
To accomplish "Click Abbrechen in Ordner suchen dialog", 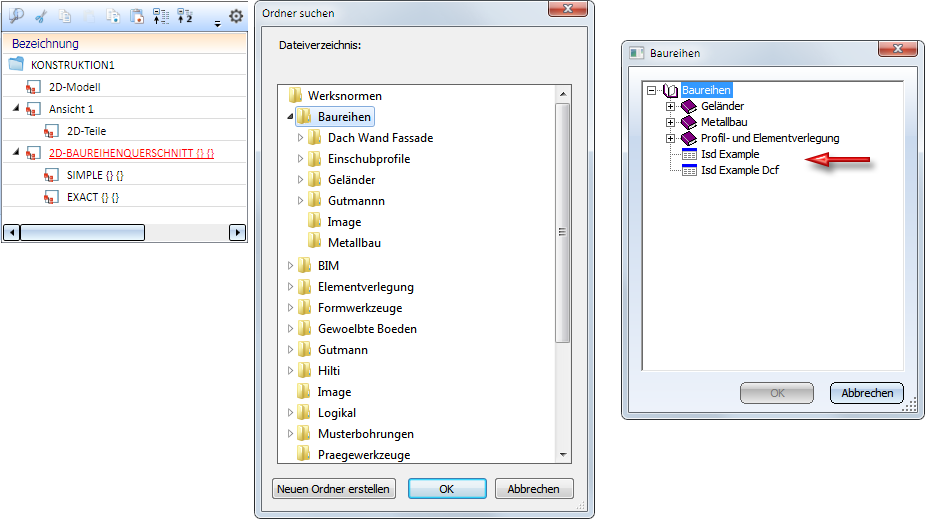I will 533,489.
